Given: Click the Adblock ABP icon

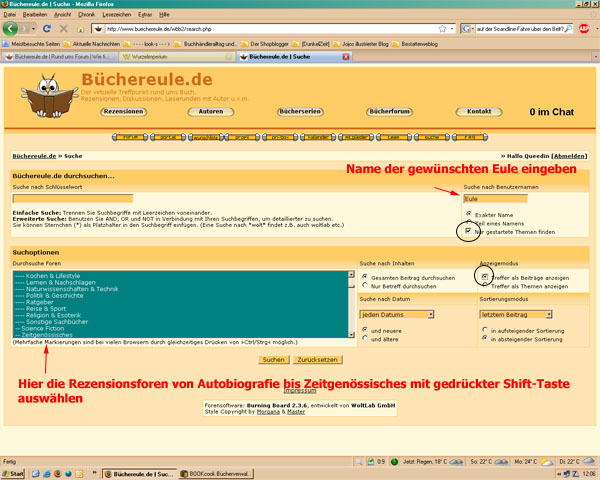Looking at the screenshot, I should click(x=585, y=28).
